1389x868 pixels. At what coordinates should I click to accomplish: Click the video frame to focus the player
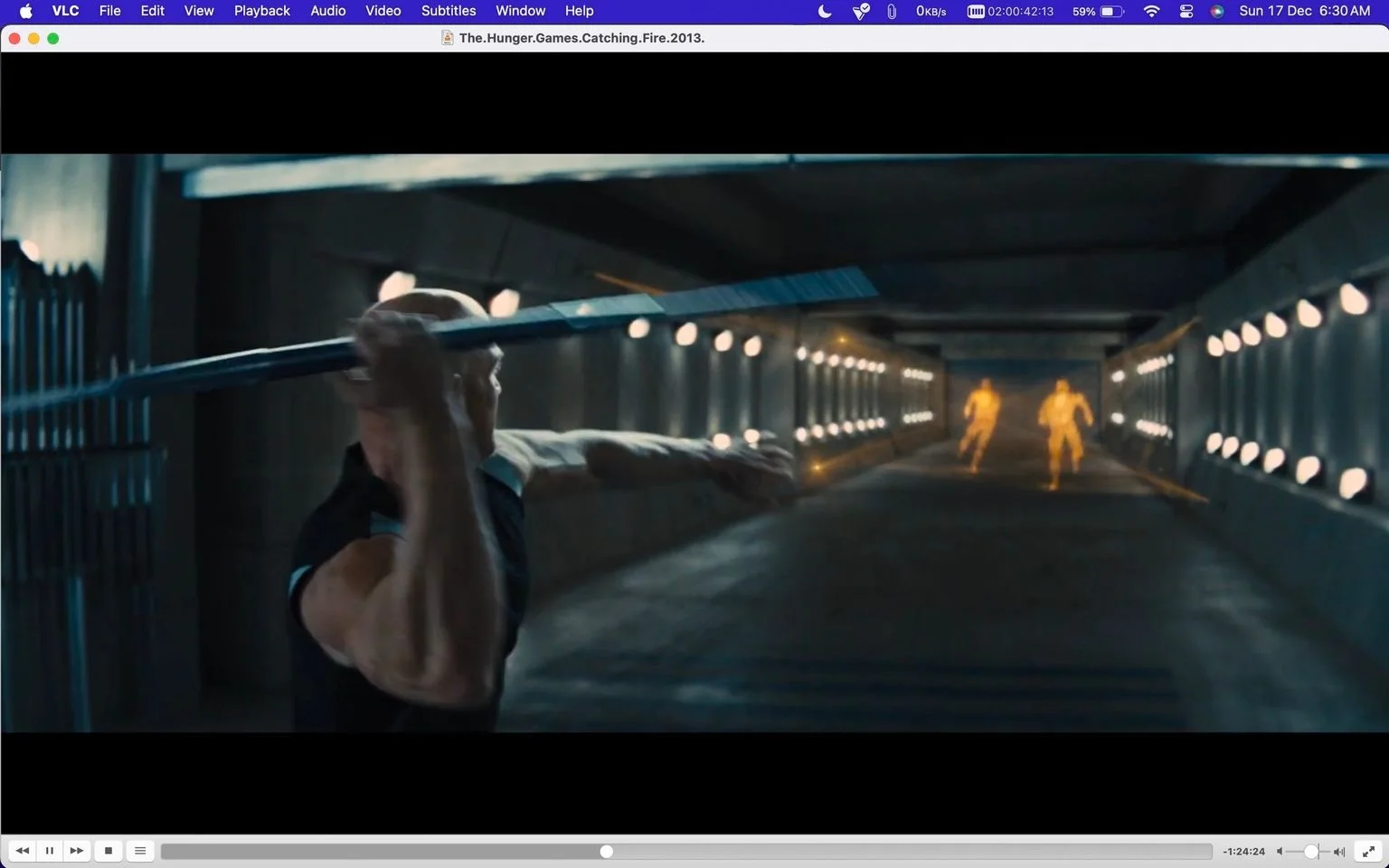[x=694, y=443]
